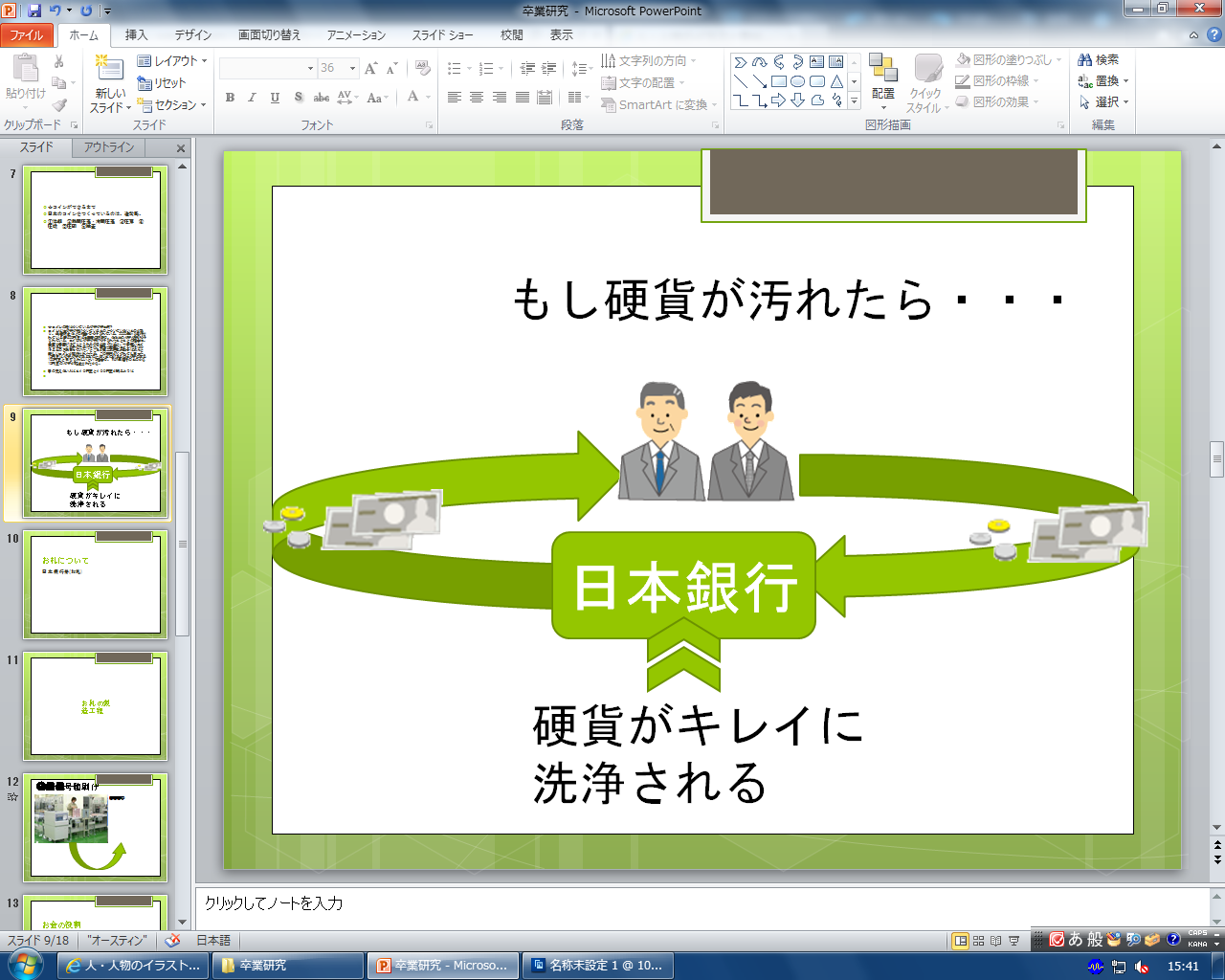The width and height of the screenshot is (1225, 980).
Task: Add a slide with 新しいスライド icon
Action: coord(110,69)
